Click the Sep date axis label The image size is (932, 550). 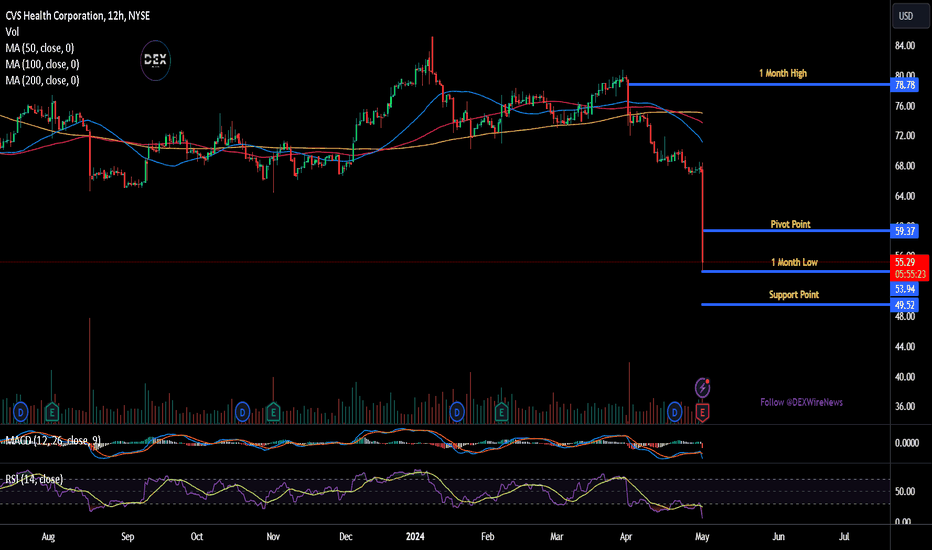coord(127,536)
